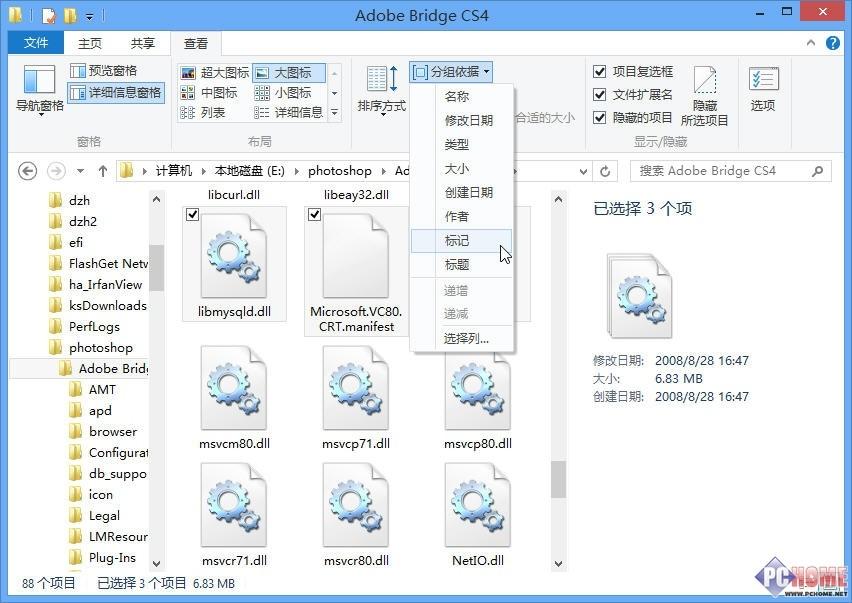
Task: Go forward with the forward arrow
Action: click(x=56, y=171)
